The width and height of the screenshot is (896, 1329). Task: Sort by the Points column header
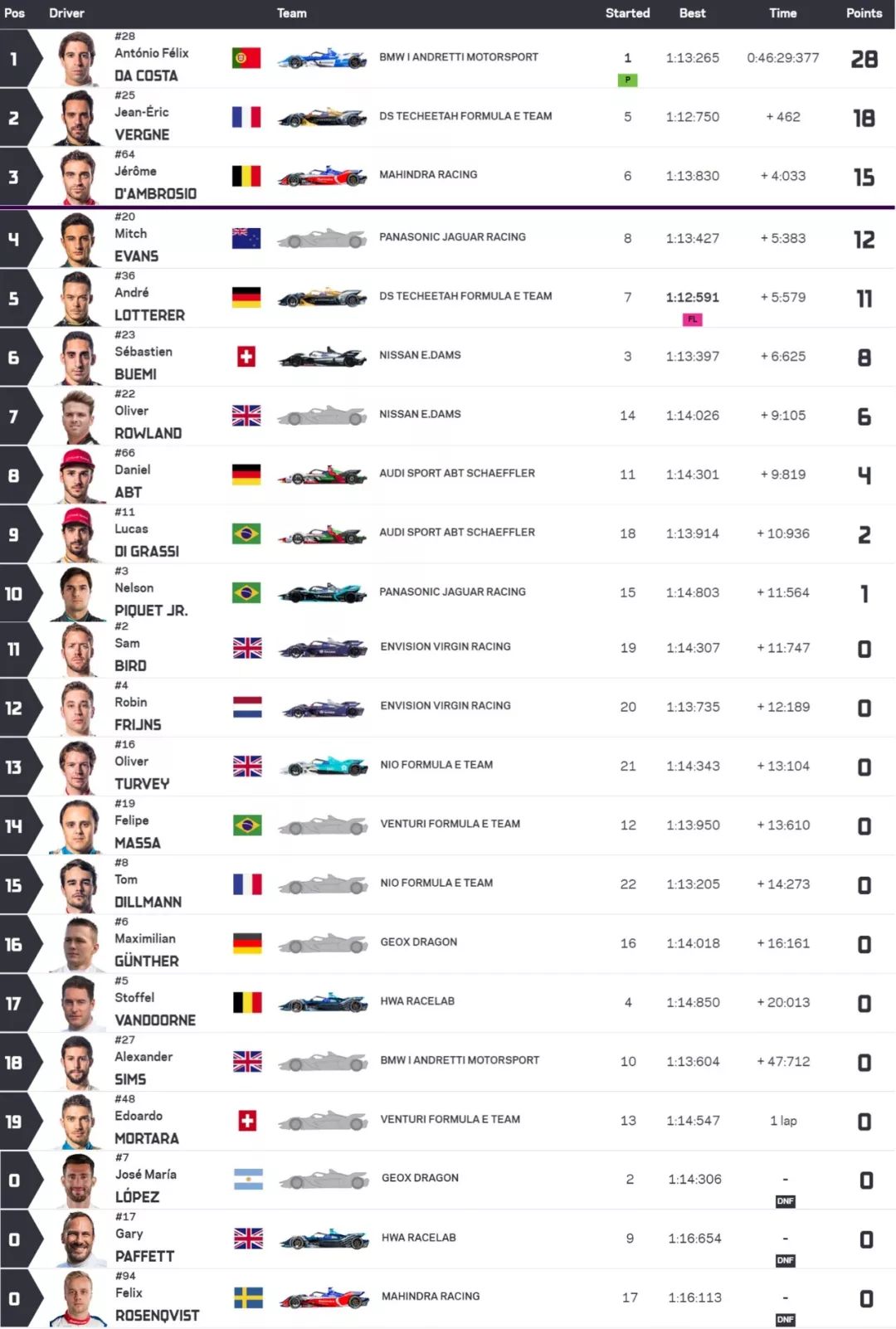coord(864,13)
